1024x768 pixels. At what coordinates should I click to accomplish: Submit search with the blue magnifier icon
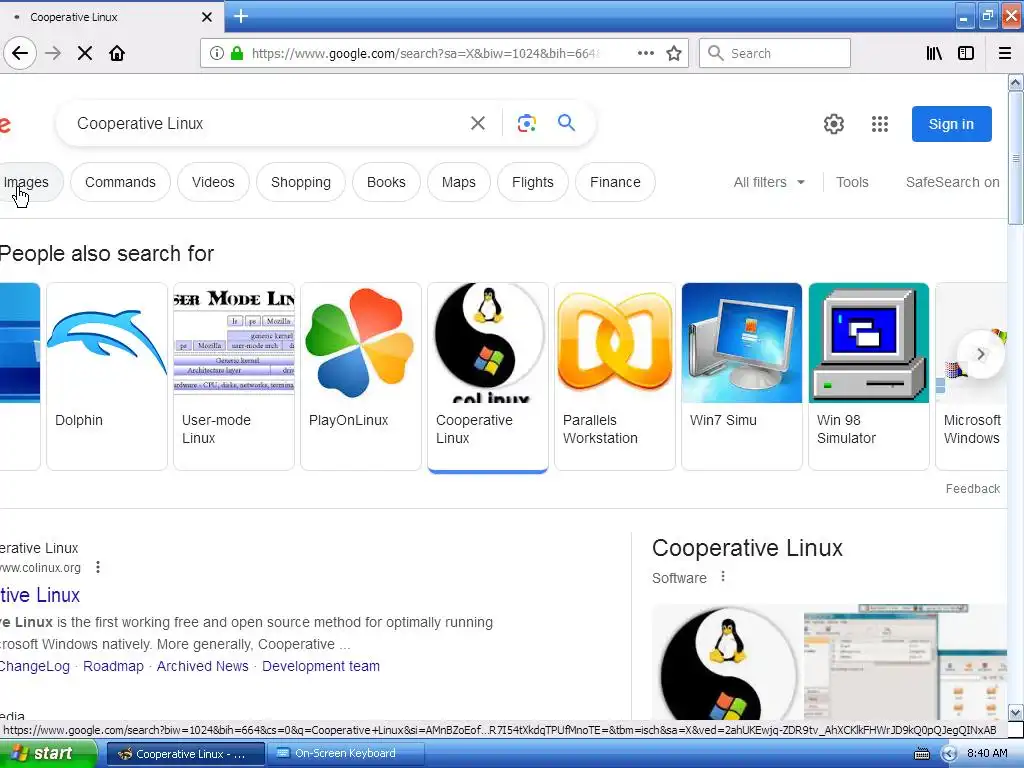pyautogui.click(x=566, y=122)
